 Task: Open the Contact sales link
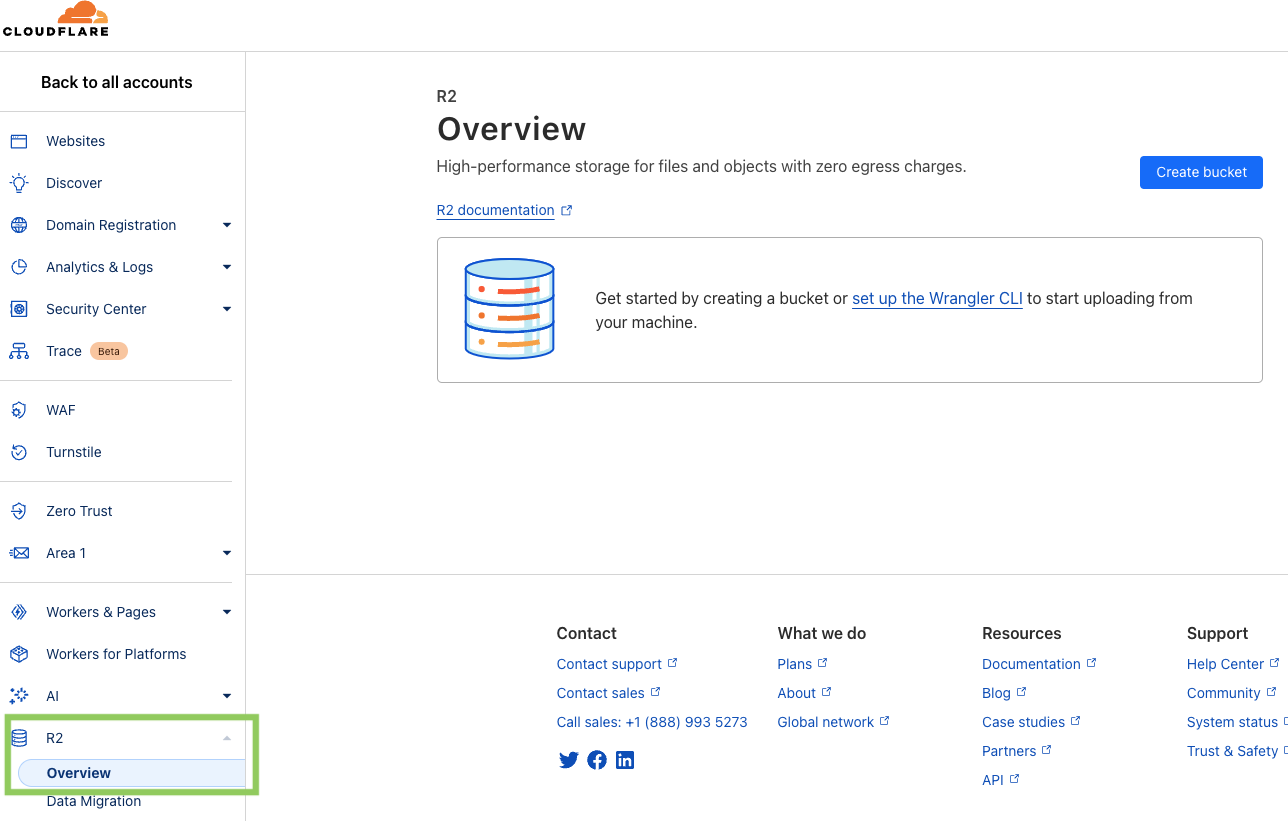(601, 693)
